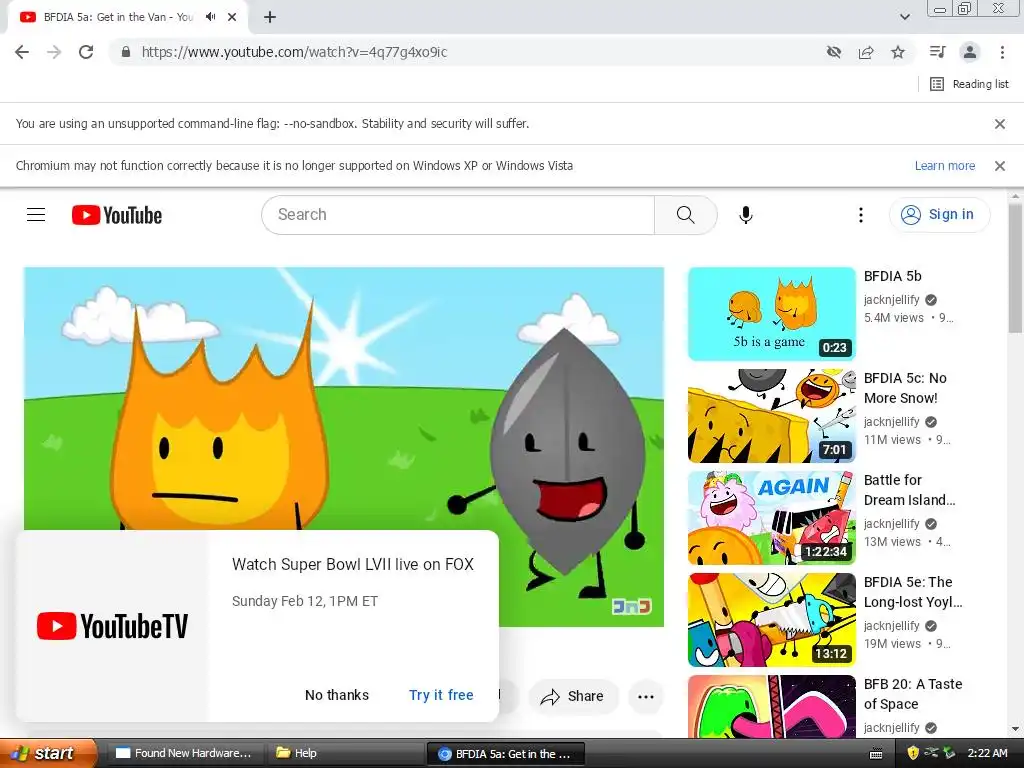Click the padlock site info icon

point(126,52)
